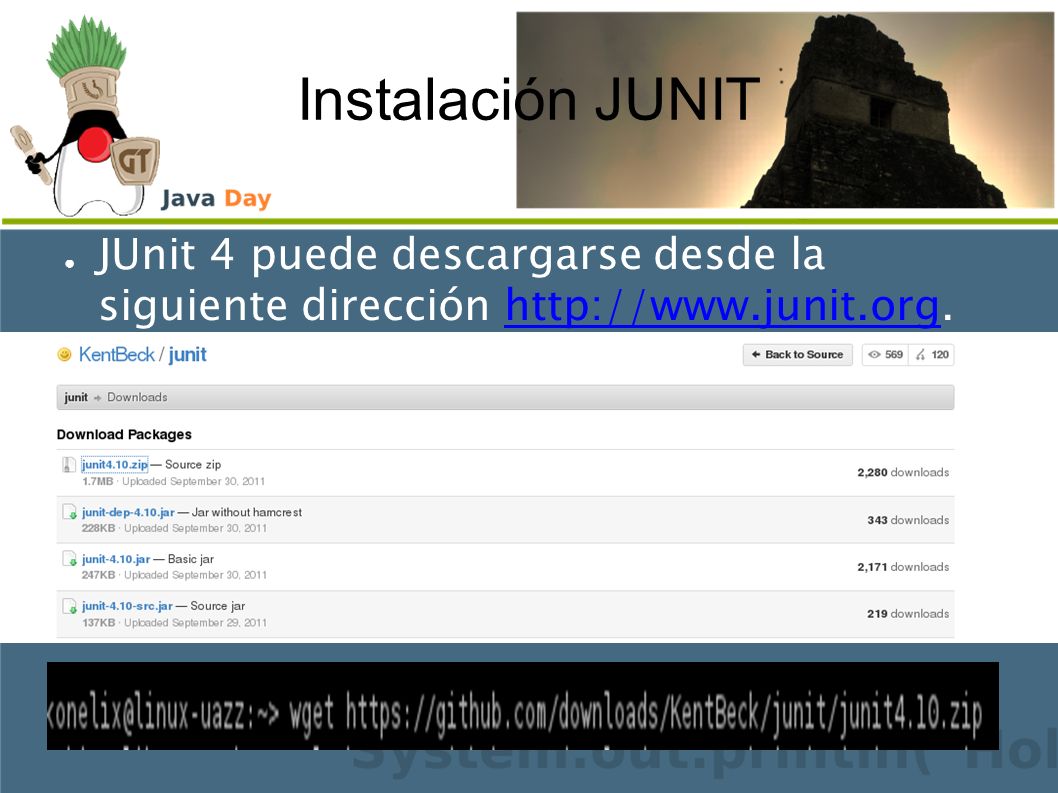1058x793 pixels.
Task: Click the 2,171 downloads count
Action: coord(903,567)
